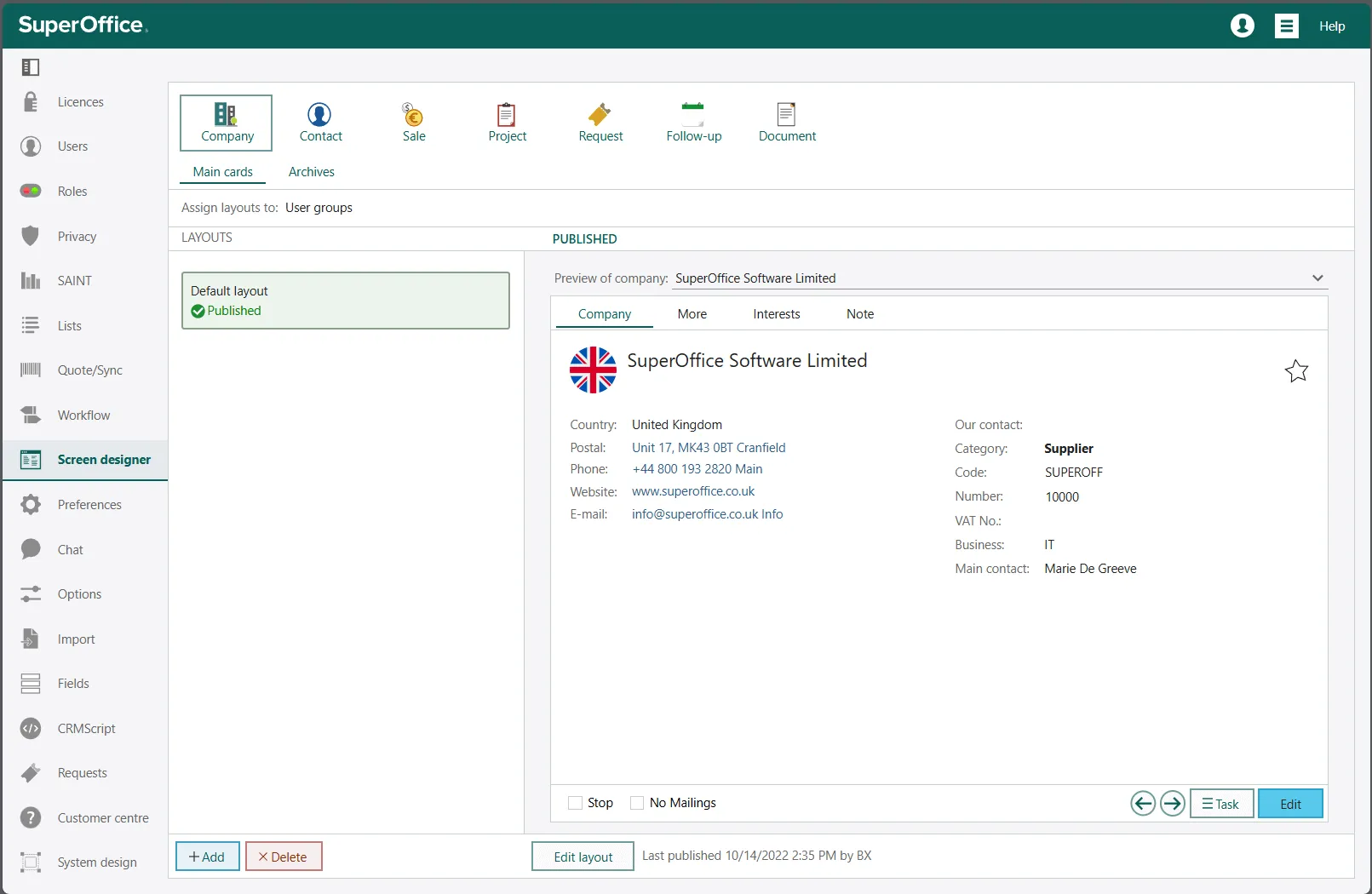The height and width of the screenshot is (894, 1372).
Task: Collapse the sidebar navigation panel icon
Action: pos(31,67)
